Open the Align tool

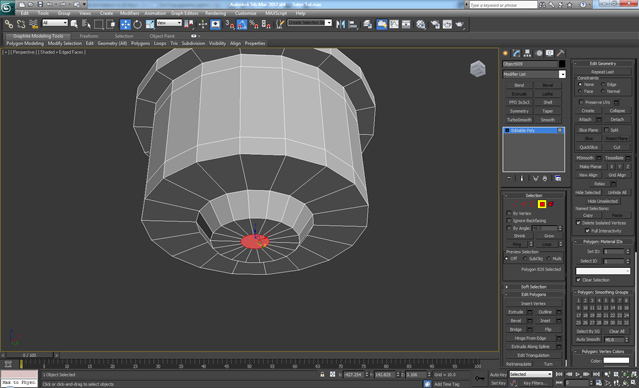pyautogui.click(x=353, y=24)
